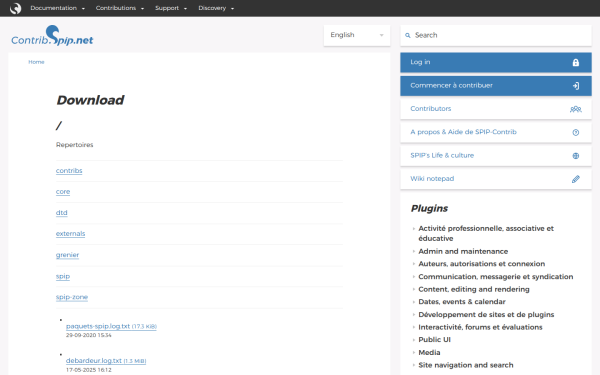600x375 pixels.
Task: Open the Contributions menu
Action: point(120,8)
